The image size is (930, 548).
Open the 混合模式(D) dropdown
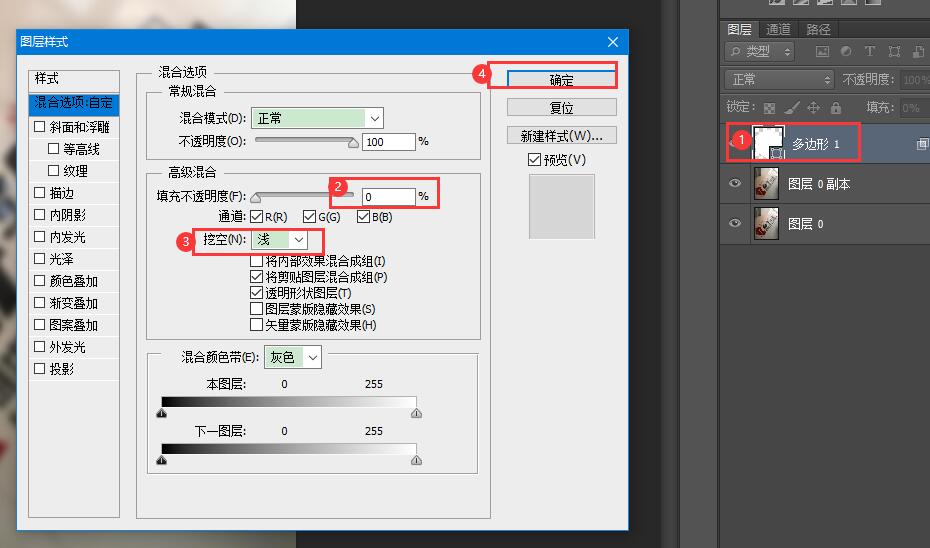pyautogui.click(x=317, y=118)
